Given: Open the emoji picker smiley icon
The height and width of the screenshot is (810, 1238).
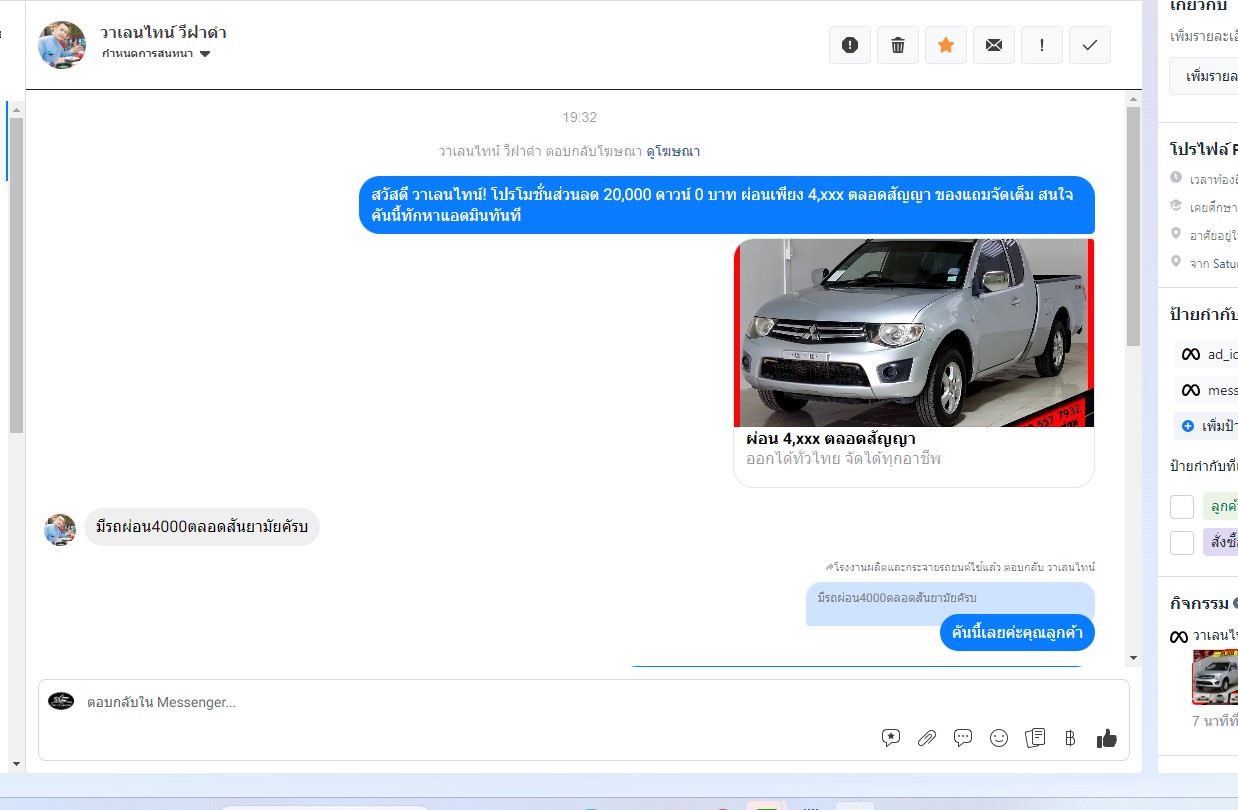Looking at the screenshot, I should [999, 738].
